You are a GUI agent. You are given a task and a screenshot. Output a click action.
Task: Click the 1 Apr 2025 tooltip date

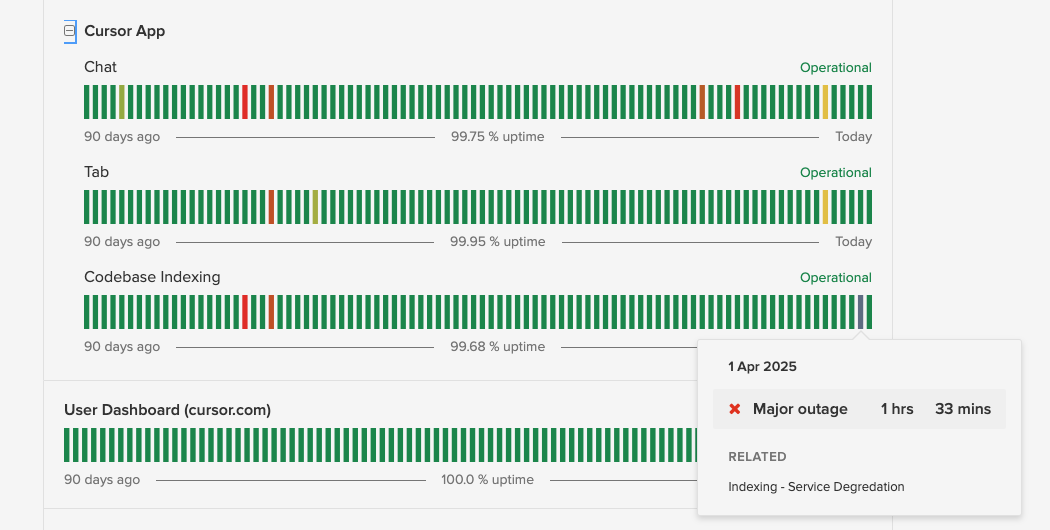click(762, 367)
